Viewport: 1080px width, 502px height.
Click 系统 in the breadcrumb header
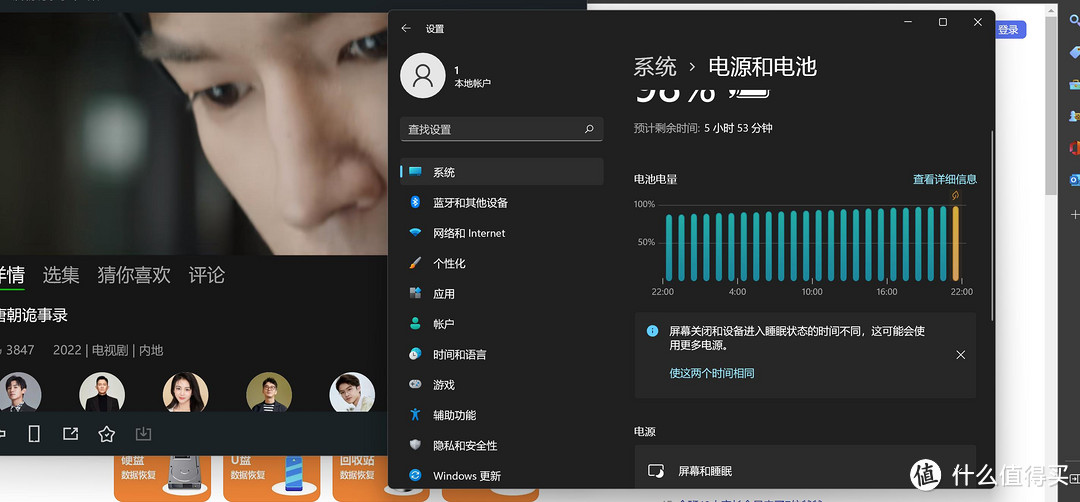click(x=654, y=67)
